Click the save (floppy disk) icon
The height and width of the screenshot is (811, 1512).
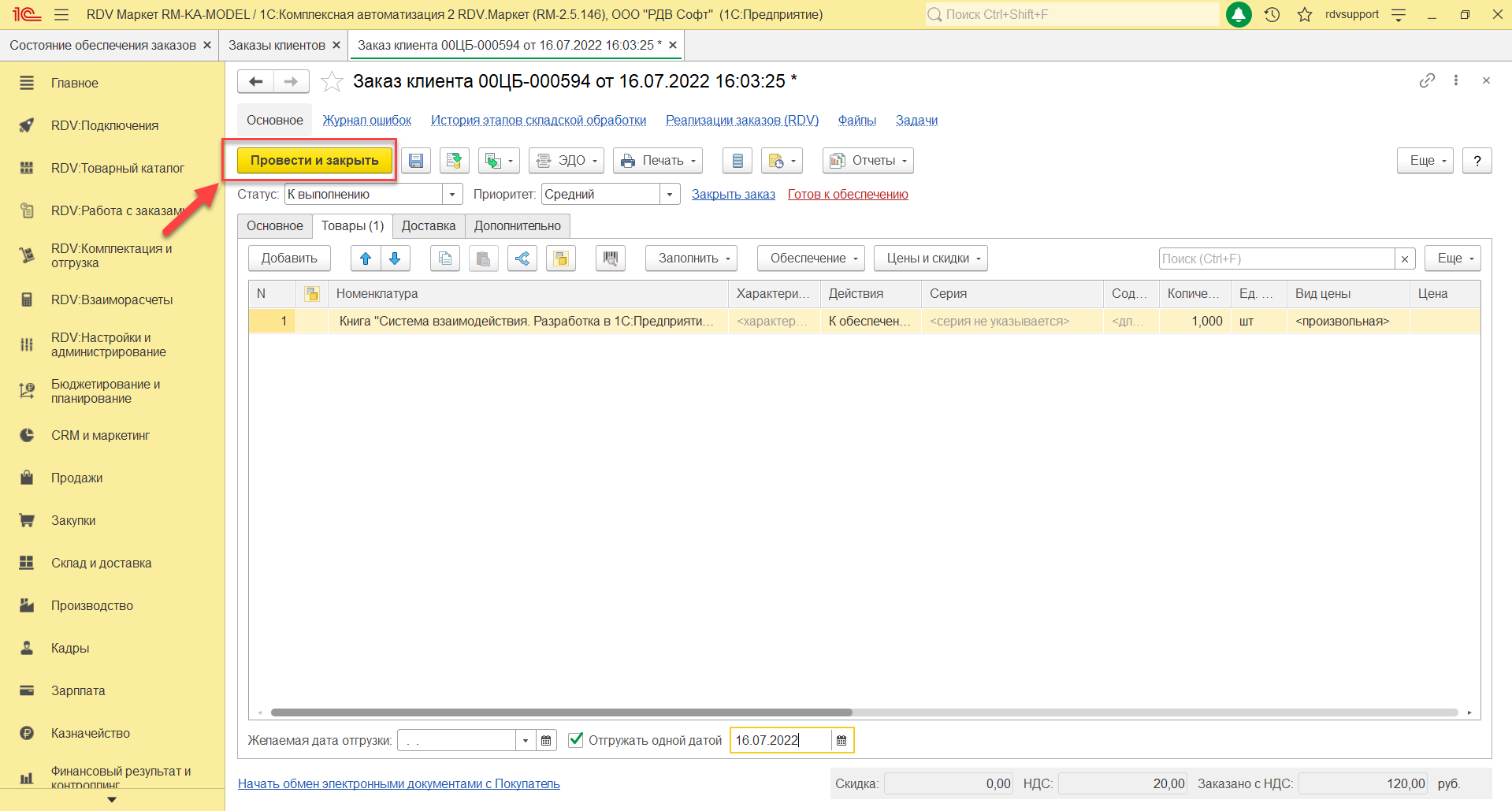point(415,161)
